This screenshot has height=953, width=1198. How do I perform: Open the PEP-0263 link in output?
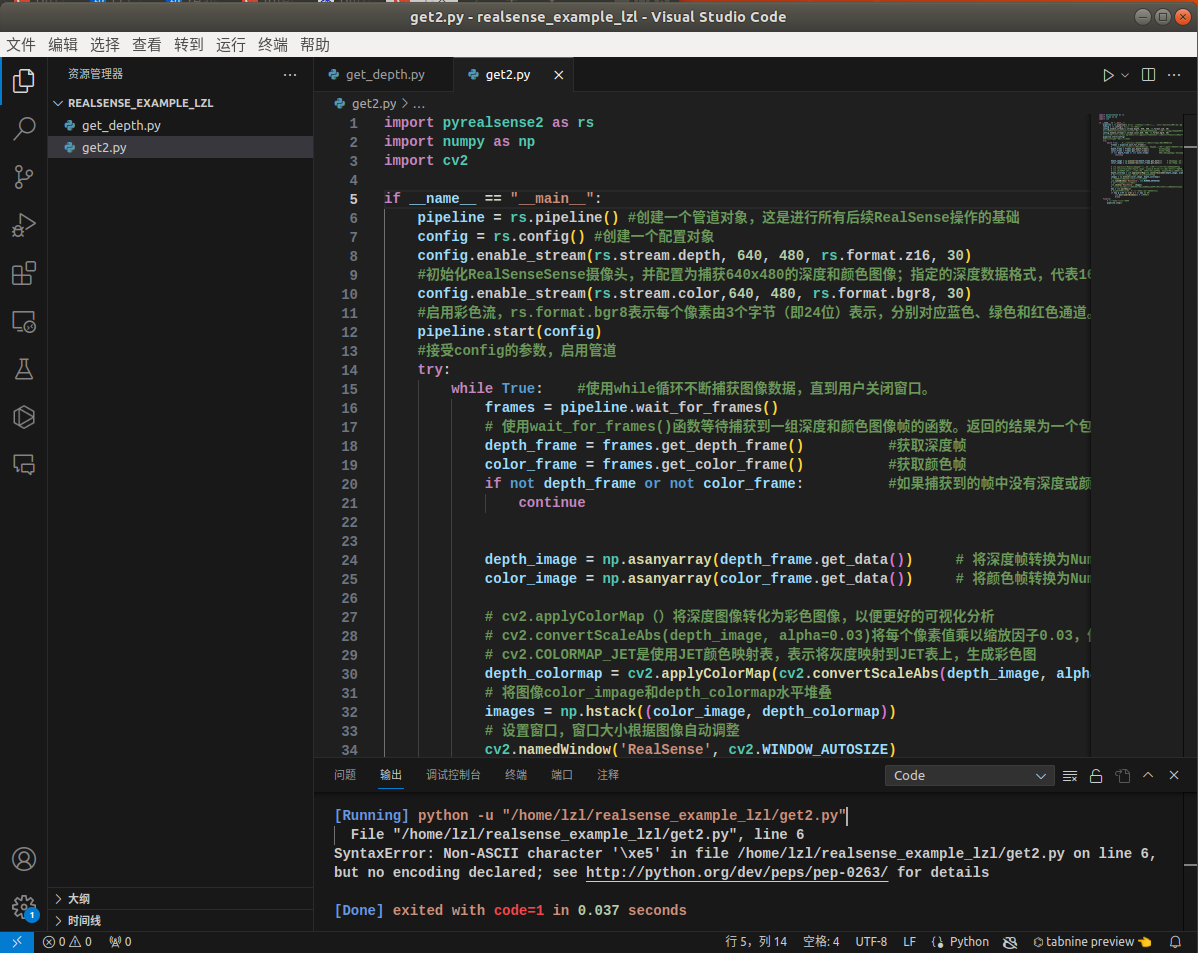tap(738, 873)
